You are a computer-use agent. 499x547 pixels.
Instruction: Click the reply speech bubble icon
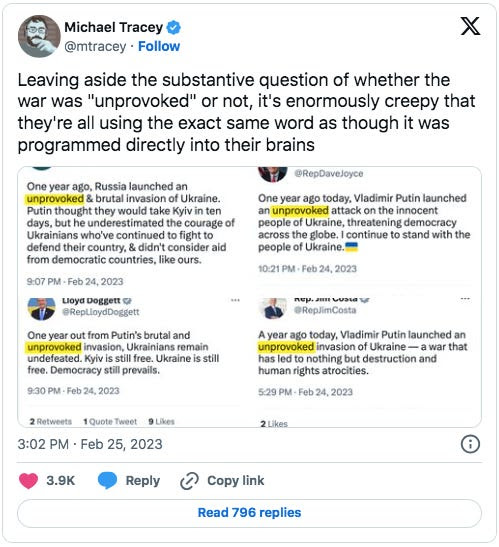tap(107, 480)
